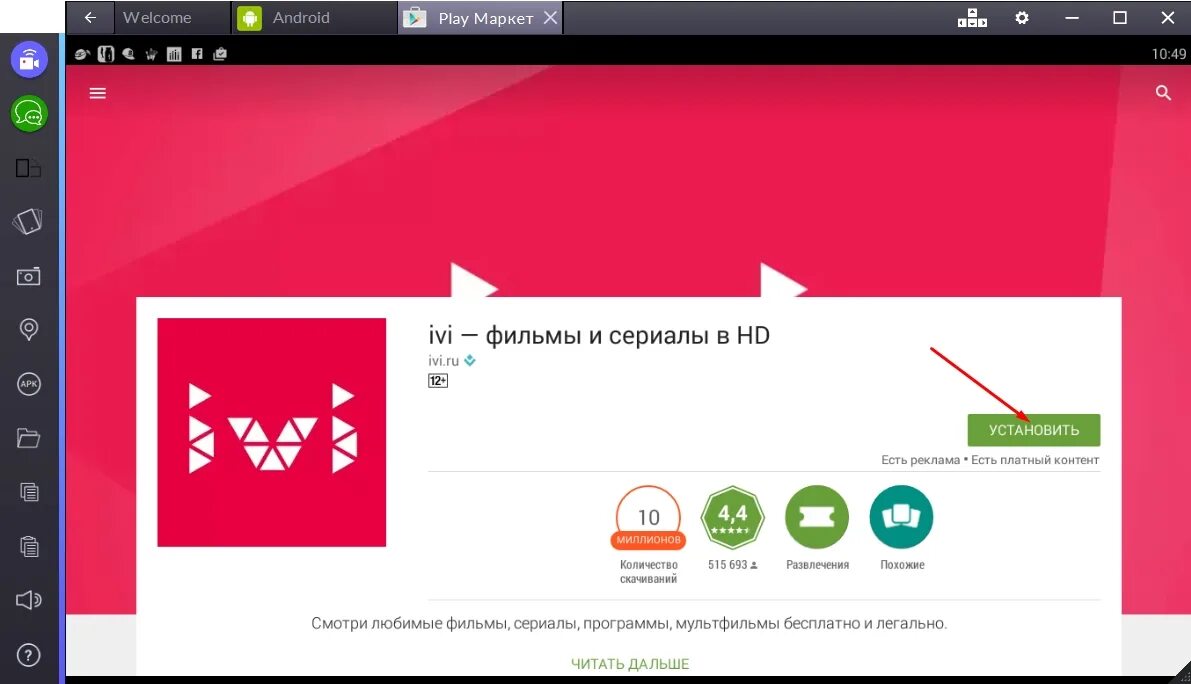Click the screen layout toggle icon in sidebar
The image size is (1191, 684).
tap(29, 168)
